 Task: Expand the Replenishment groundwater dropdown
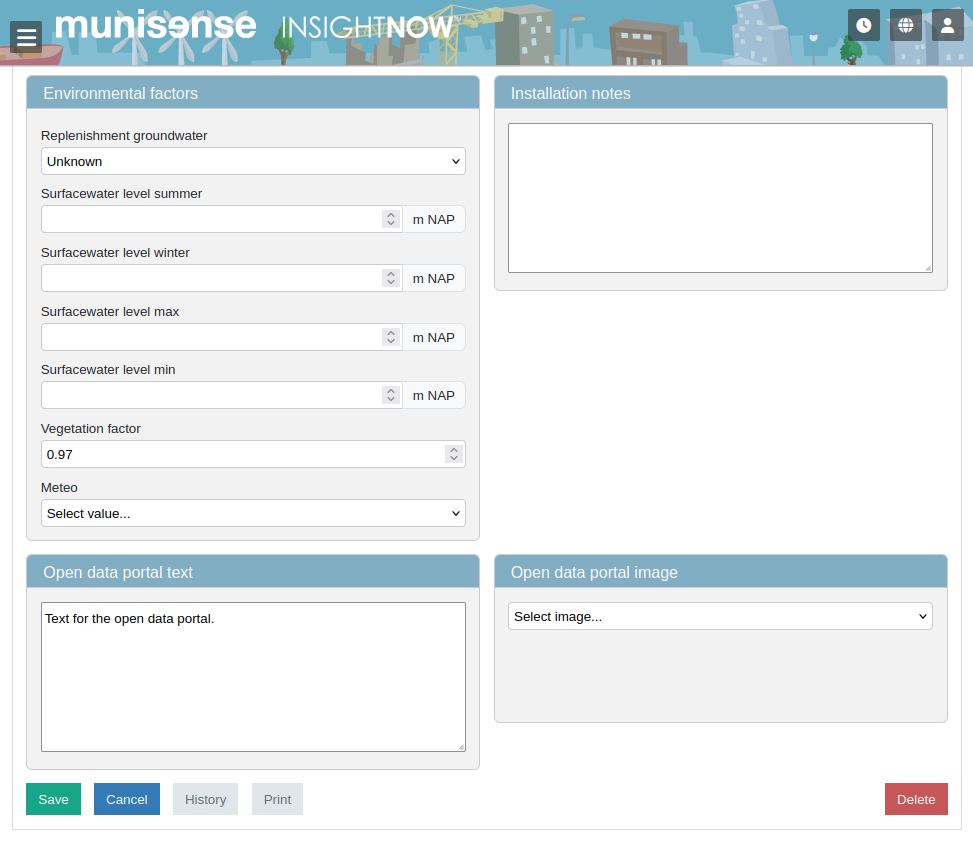pyautogui.click(x=253, y=161)
